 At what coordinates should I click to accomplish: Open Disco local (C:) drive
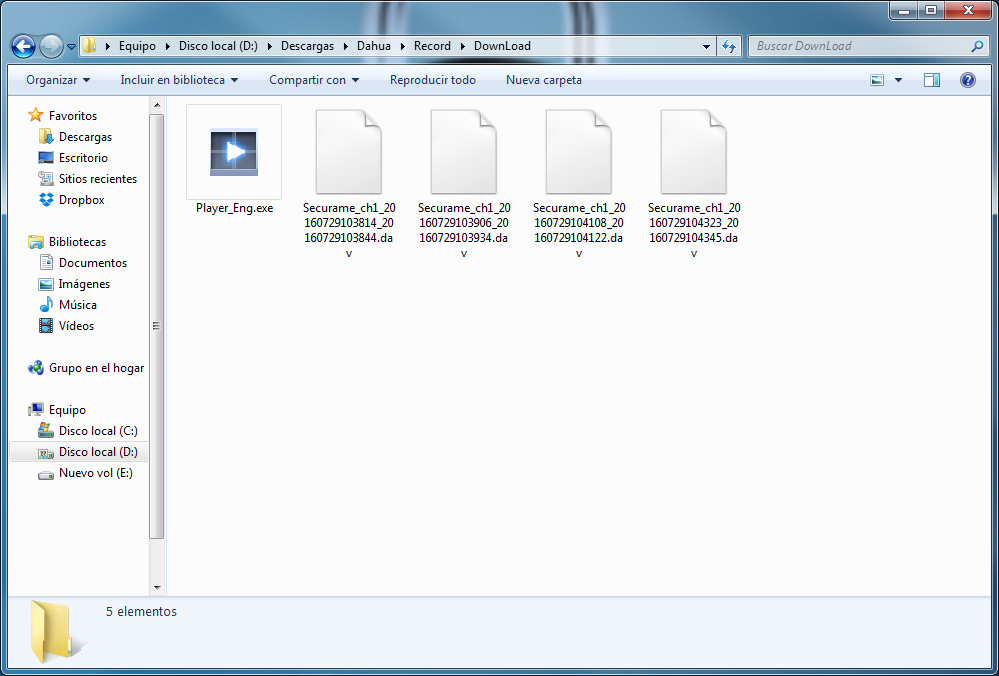[98, 431]
